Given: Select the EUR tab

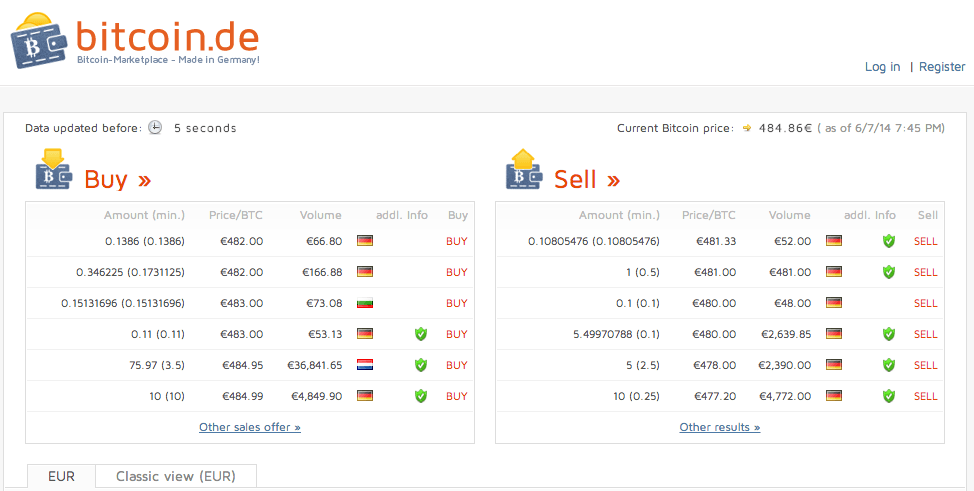Looking at the screenshot, I should [61, 477].
